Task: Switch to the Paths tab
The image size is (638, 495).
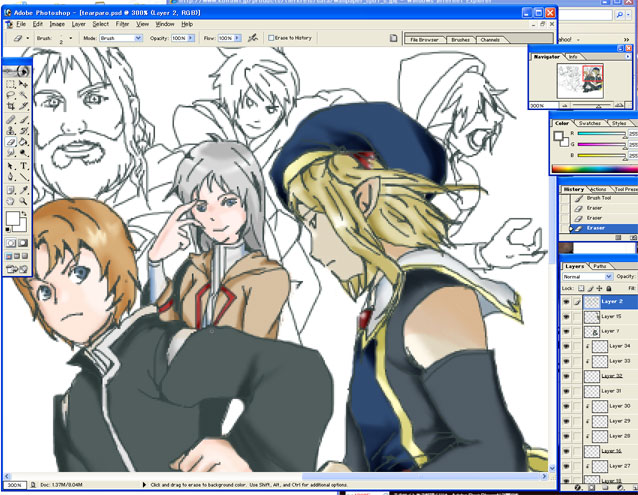Action: click(x=599, y=266)
